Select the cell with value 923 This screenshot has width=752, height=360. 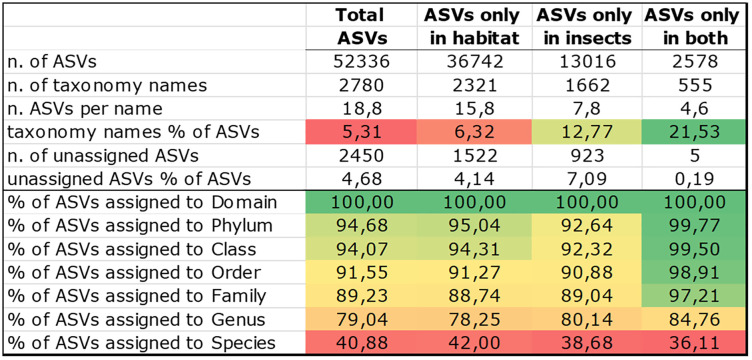tap(587, 156)
